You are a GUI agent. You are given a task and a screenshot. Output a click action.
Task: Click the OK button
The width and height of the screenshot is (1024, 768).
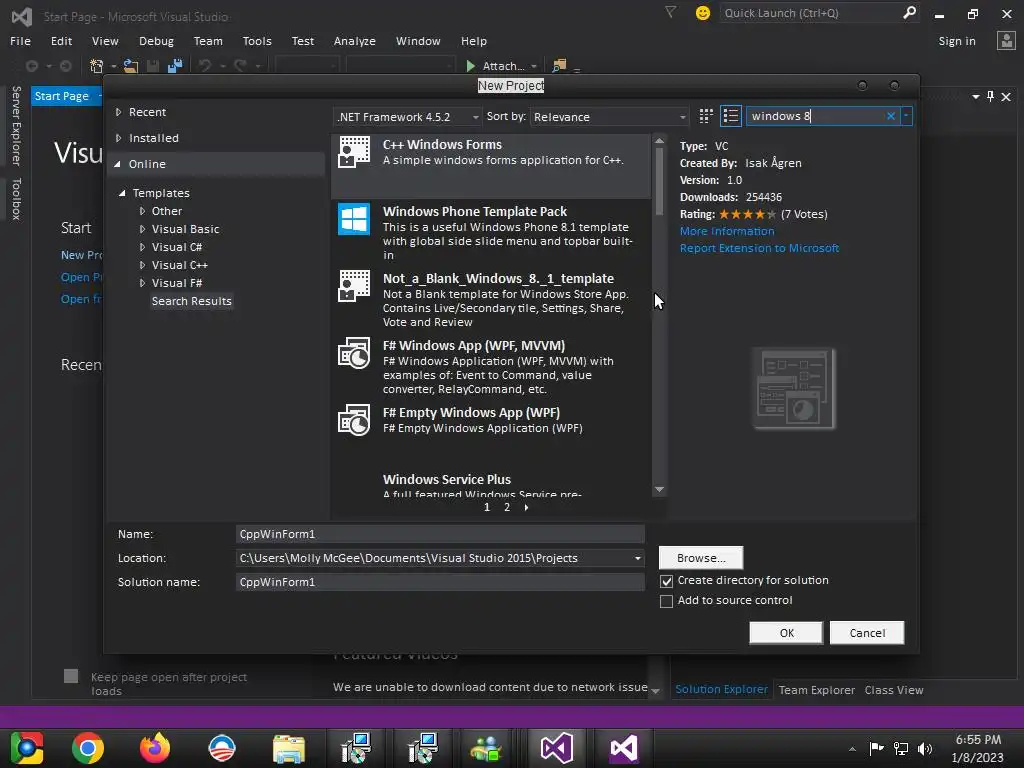(786, 633)
